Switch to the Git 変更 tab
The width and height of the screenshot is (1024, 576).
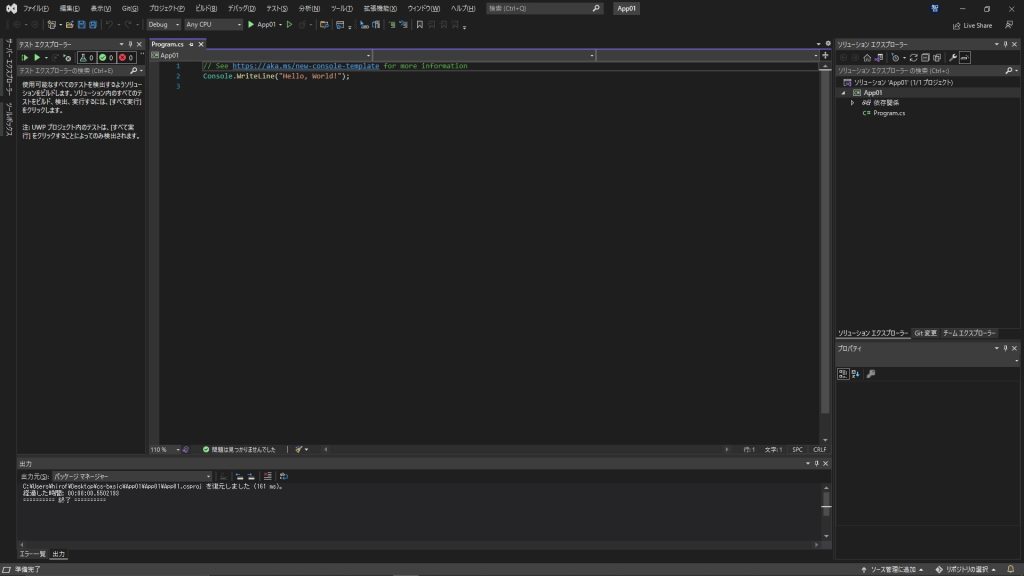925,332
